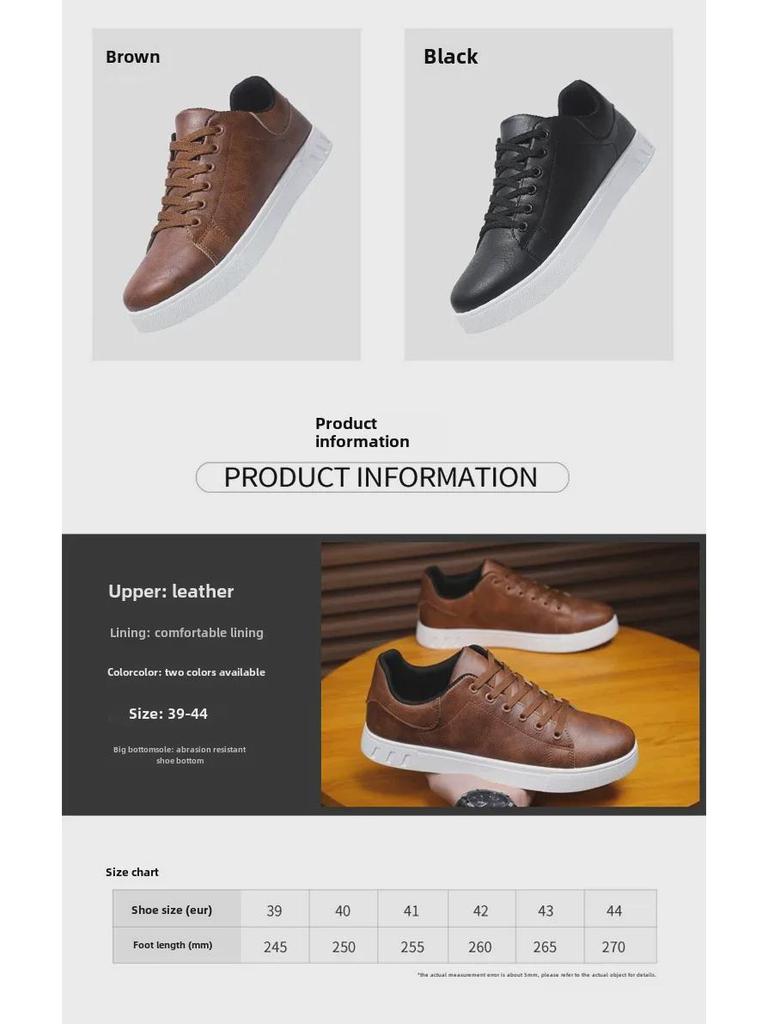The height and width of the screenshot is (1024, 768).
Task: Click the brown shoes on table photo
Action: pos(510,675)
